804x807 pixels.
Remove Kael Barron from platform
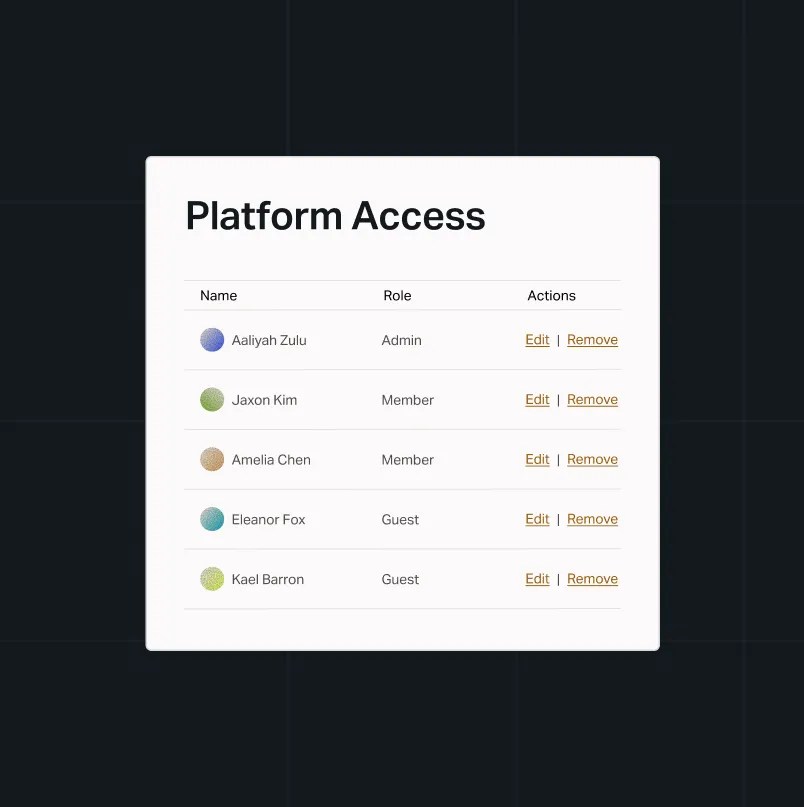[x=592, y=578]
